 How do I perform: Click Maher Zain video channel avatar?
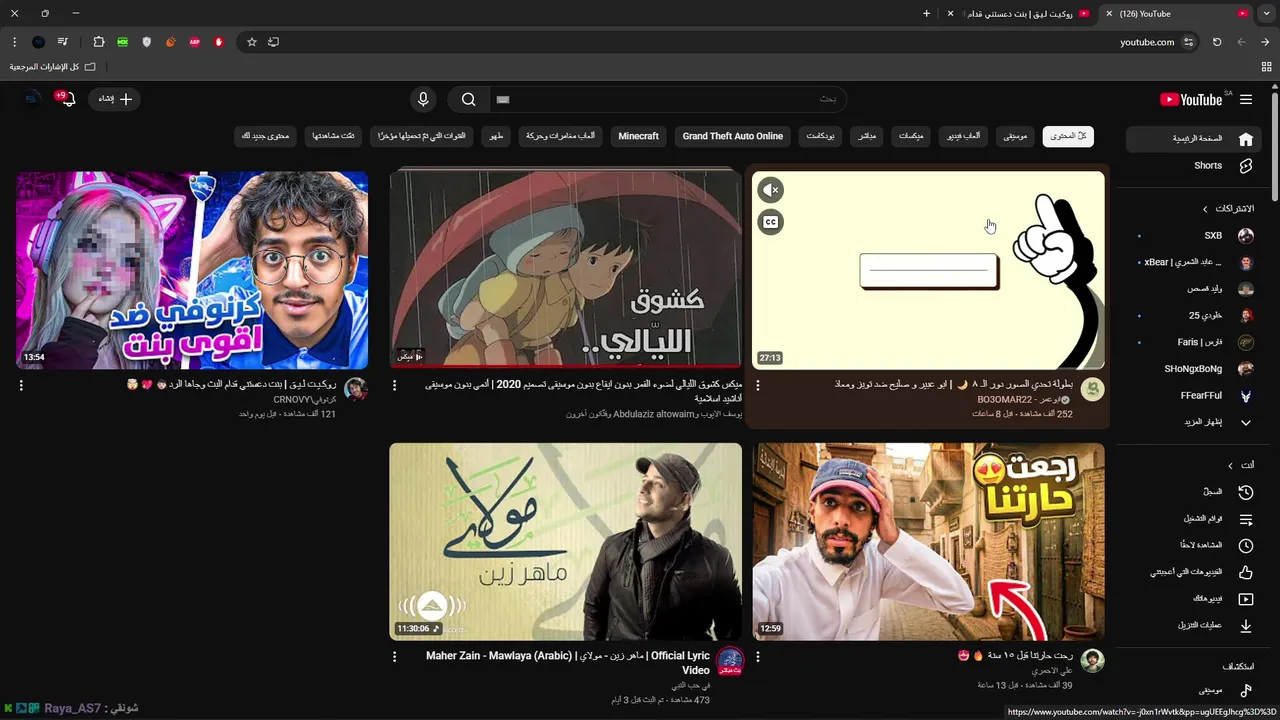[x=730, y=661]
